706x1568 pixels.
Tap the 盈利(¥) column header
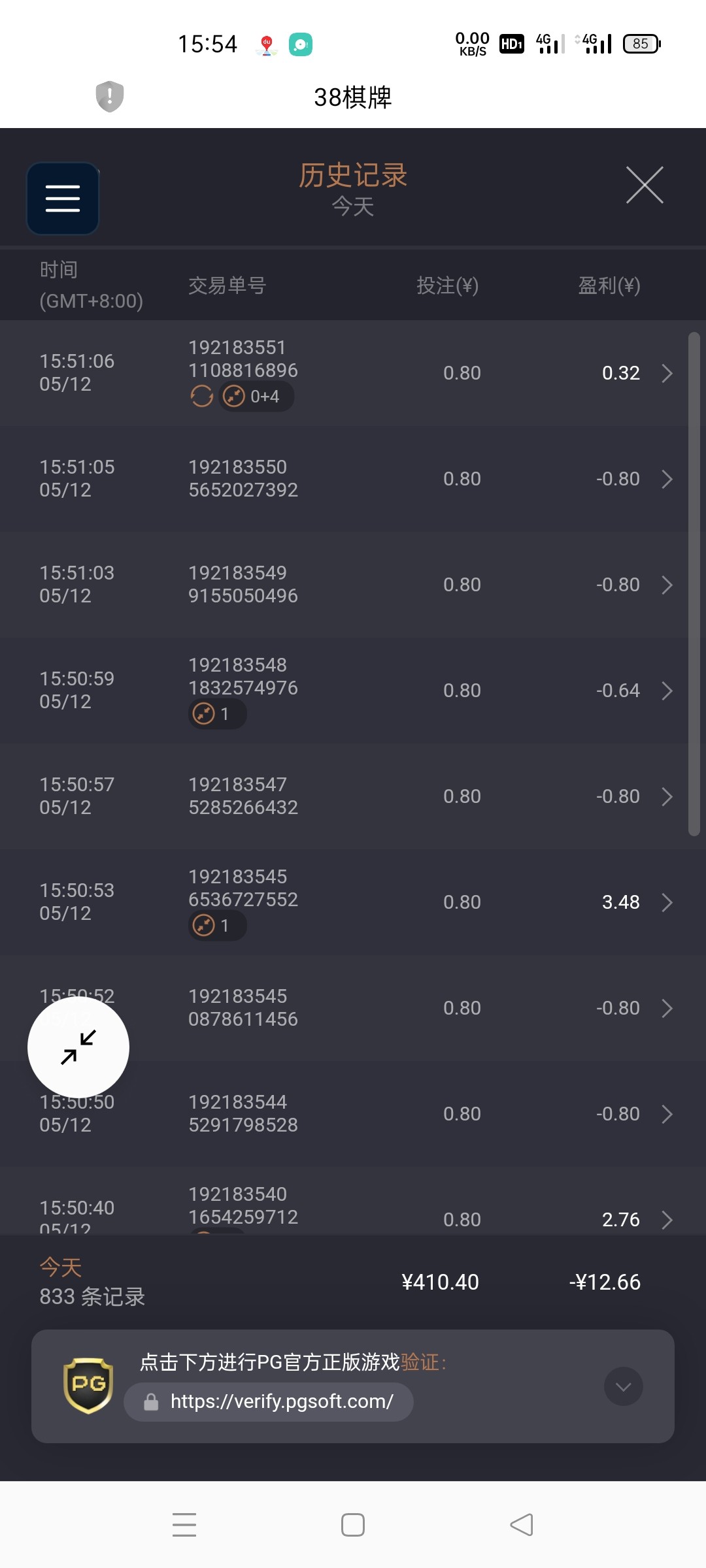(x=609, y=286)
